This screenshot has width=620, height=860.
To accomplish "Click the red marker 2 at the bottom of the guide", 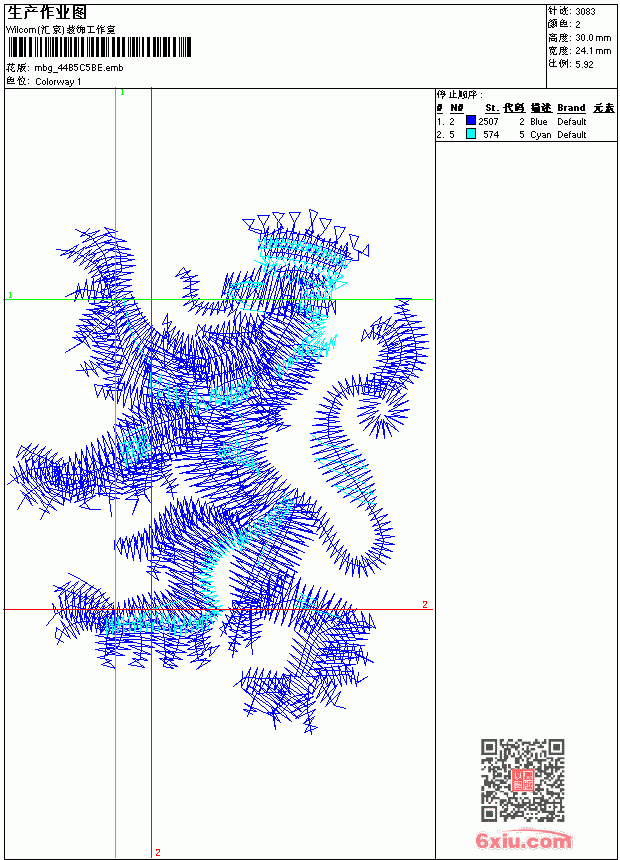I will pyautogui.click(x=158, y=852).
